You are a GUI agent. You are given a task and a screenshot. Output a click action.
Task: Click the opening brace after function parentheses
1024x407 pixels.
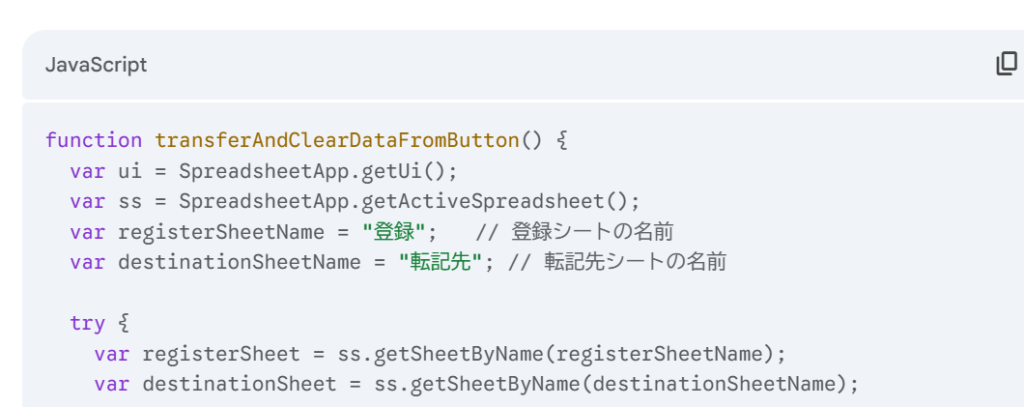tap(562, 140)
